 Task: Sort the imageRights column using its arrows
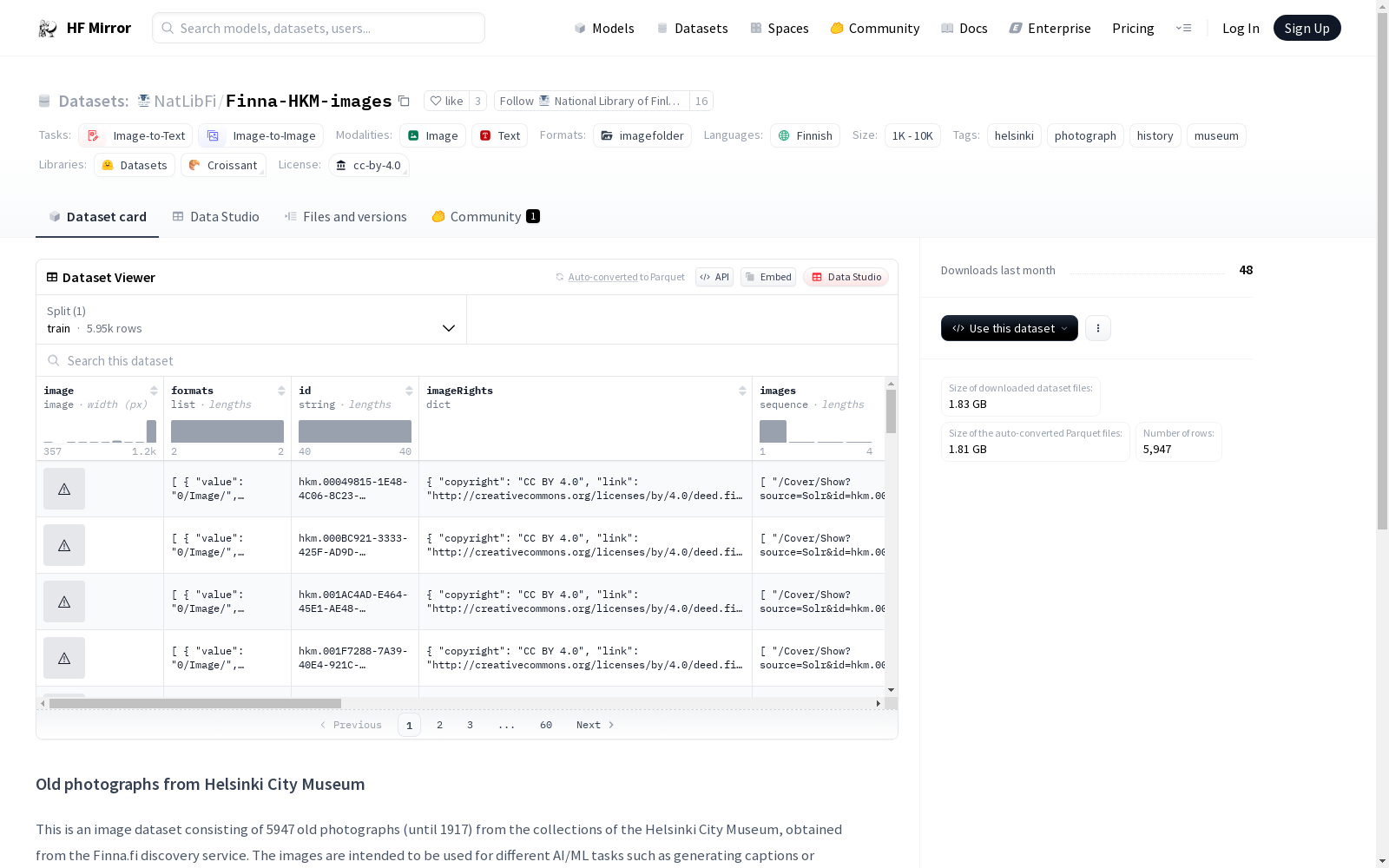coord(742,391)
